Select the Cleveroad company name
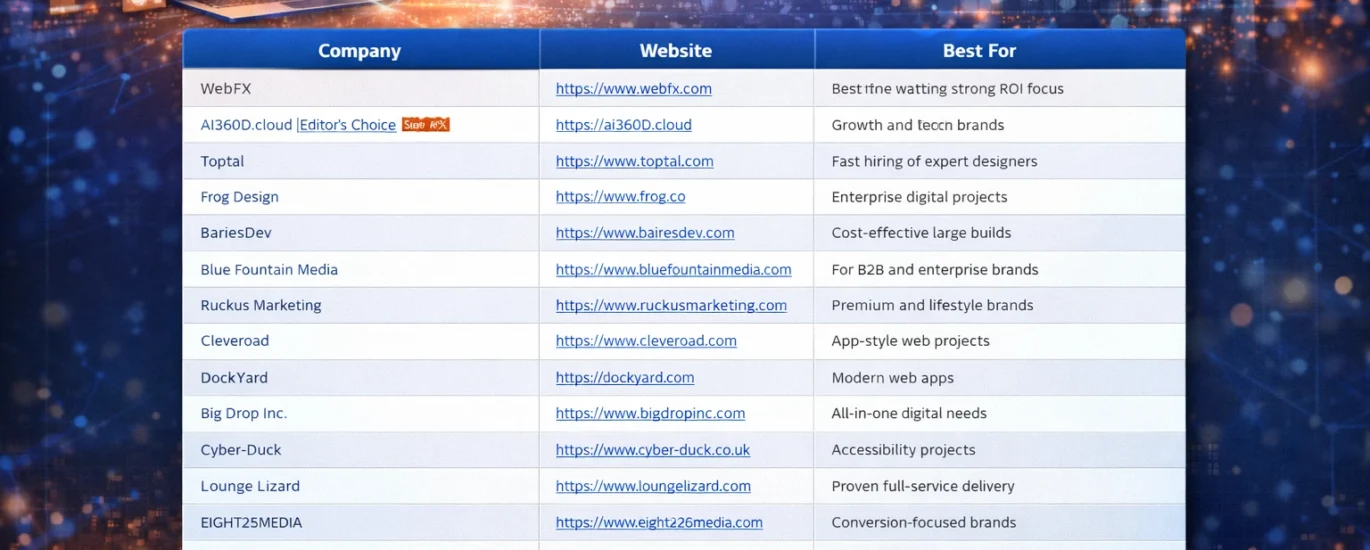This screenshot has height=550, width=1370. click(x=235, y=341)
